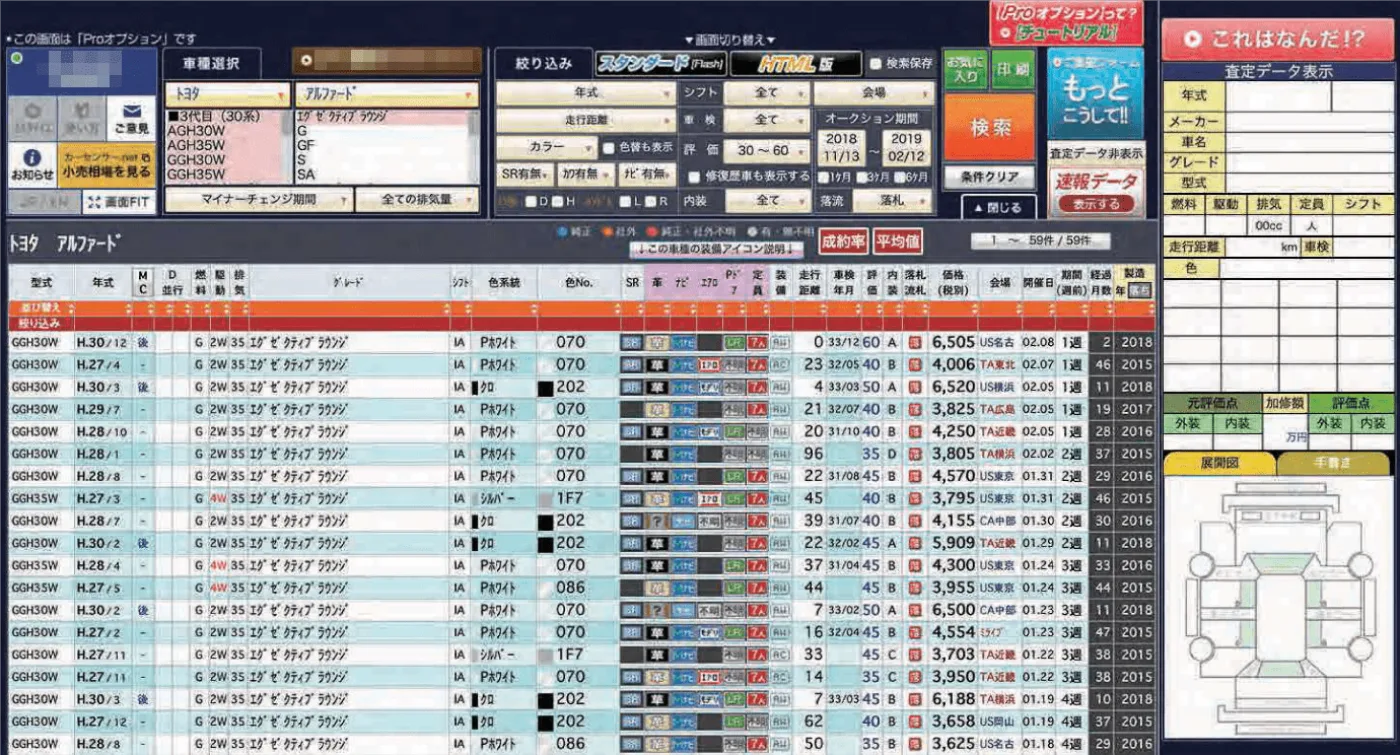Collapse the filter panel with ▲閉じる
Viewport: 1400px width, 755px height.
click(x=998, y=208)
